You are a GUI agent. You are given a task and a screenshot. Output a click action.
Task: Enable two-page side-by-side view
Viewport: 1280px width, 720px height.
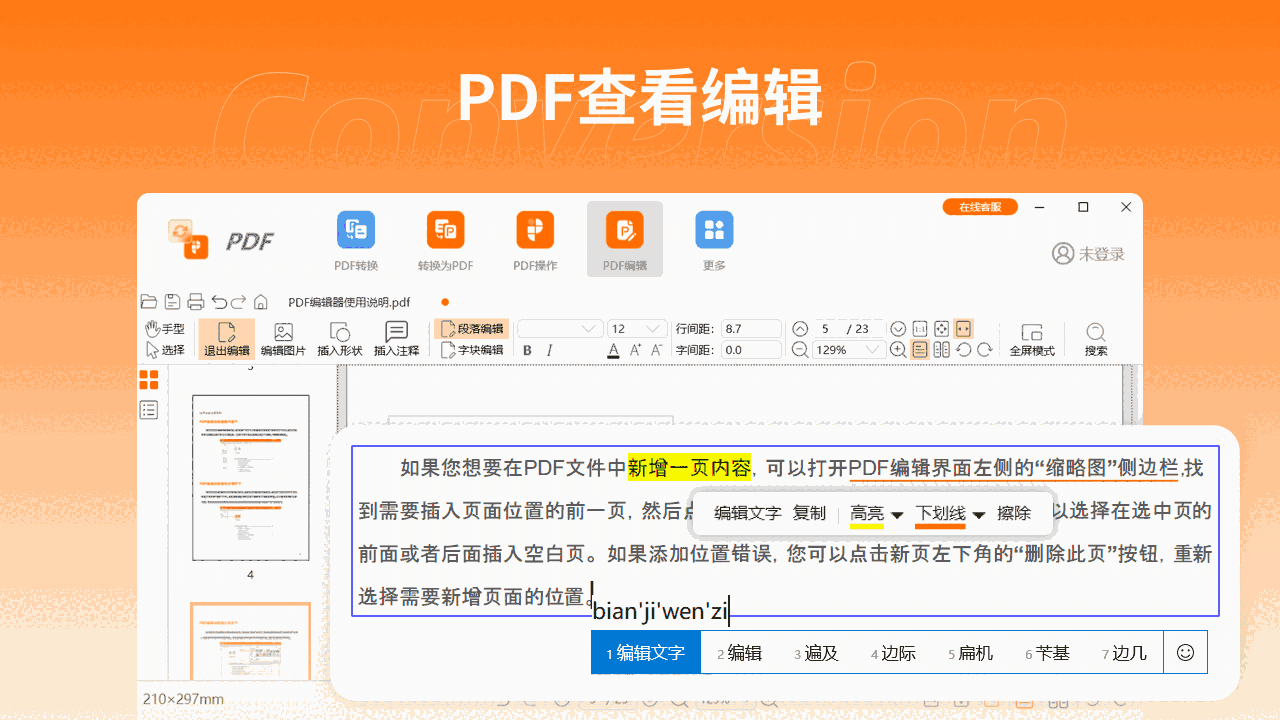click(941, 349)
